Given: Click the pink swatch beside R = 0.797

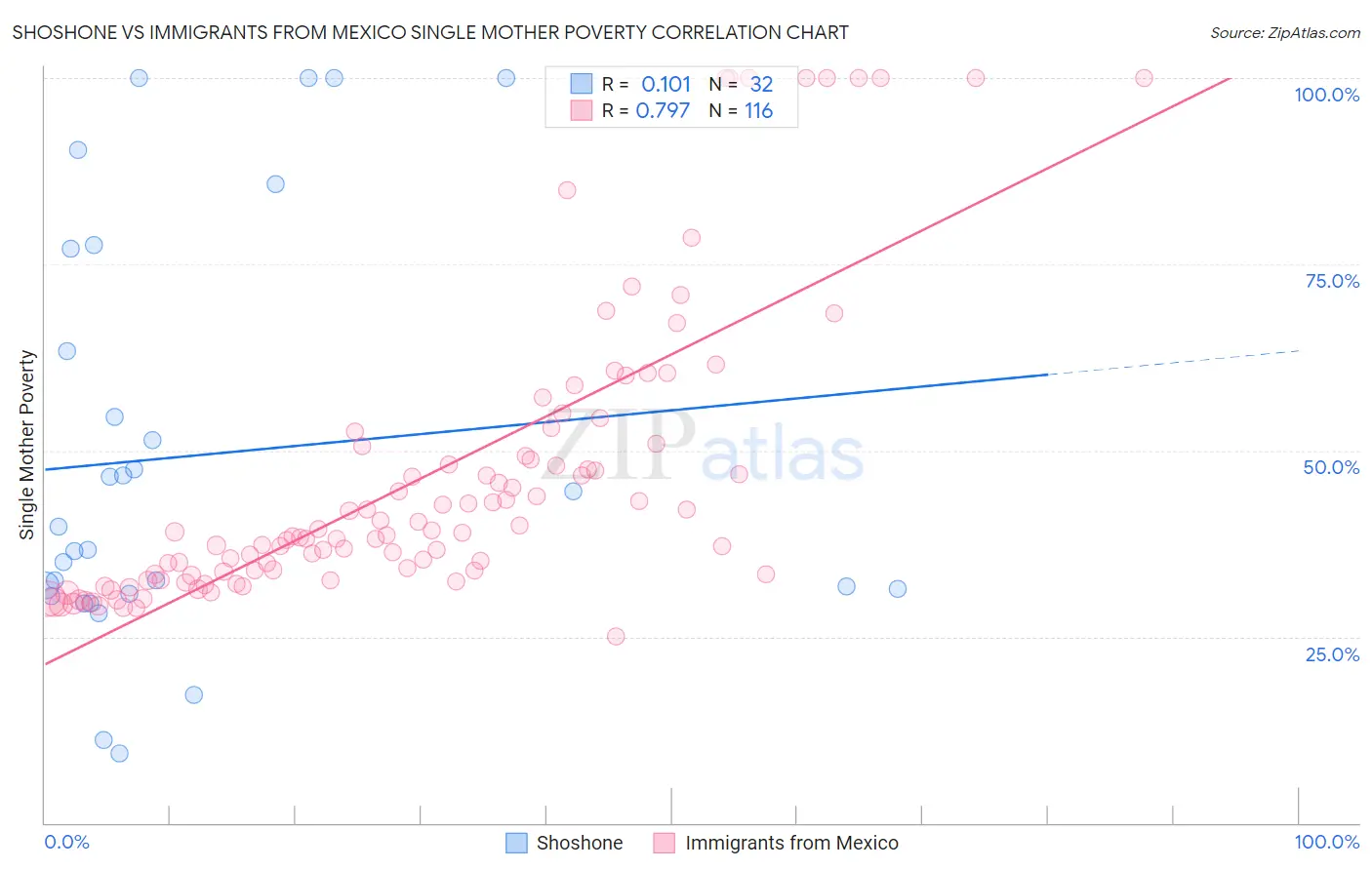Looking at the screenshot, I should point(582,111).
